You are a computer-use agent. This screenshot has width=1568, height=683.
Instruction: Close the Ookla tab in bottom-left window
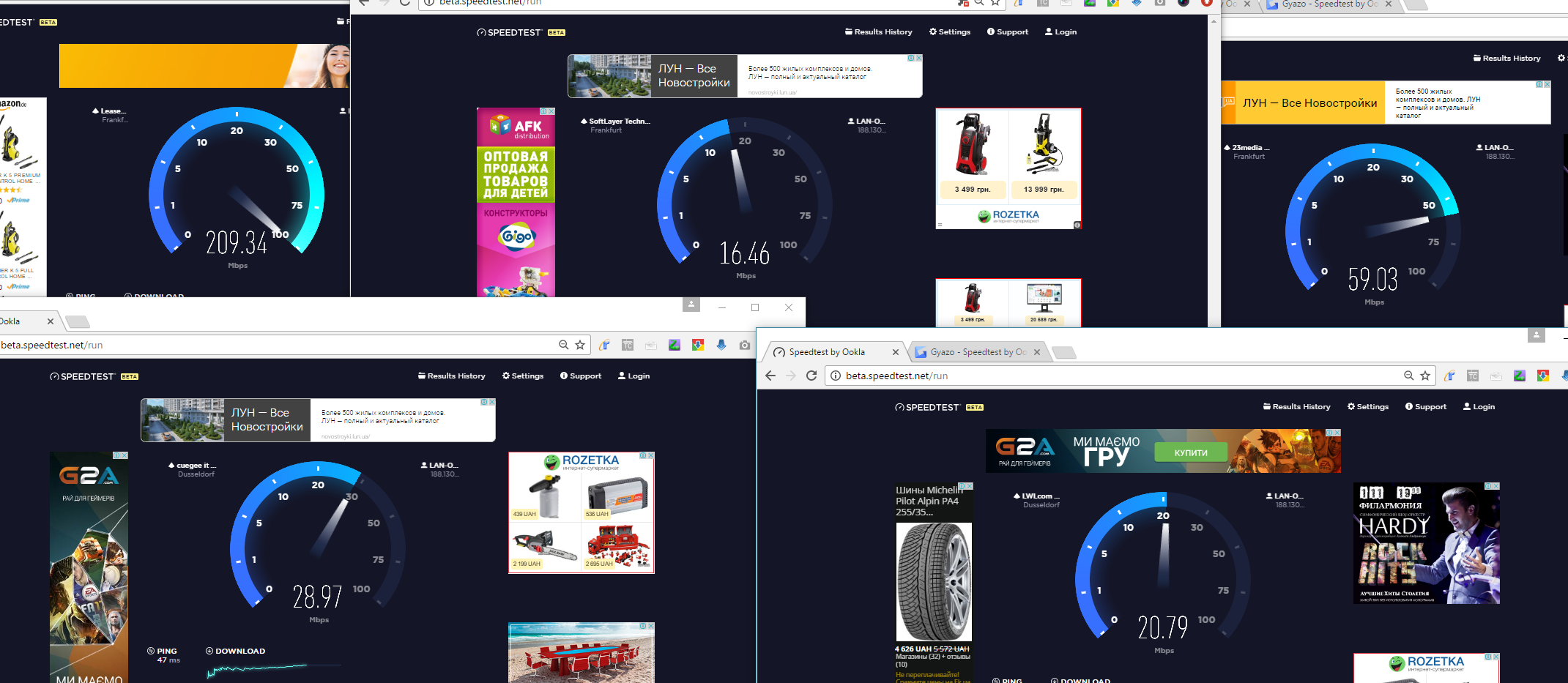coord(51,321)
